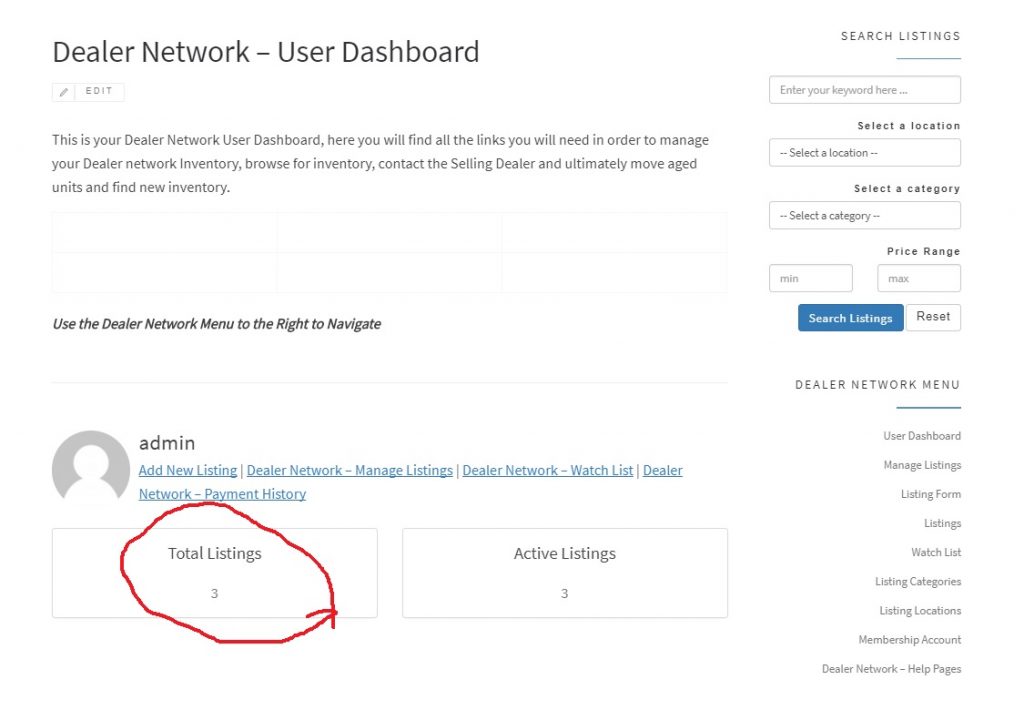Click the min price input field
Image resolution: width=1024 pixels, height=720 pixels.
(810, 278)
